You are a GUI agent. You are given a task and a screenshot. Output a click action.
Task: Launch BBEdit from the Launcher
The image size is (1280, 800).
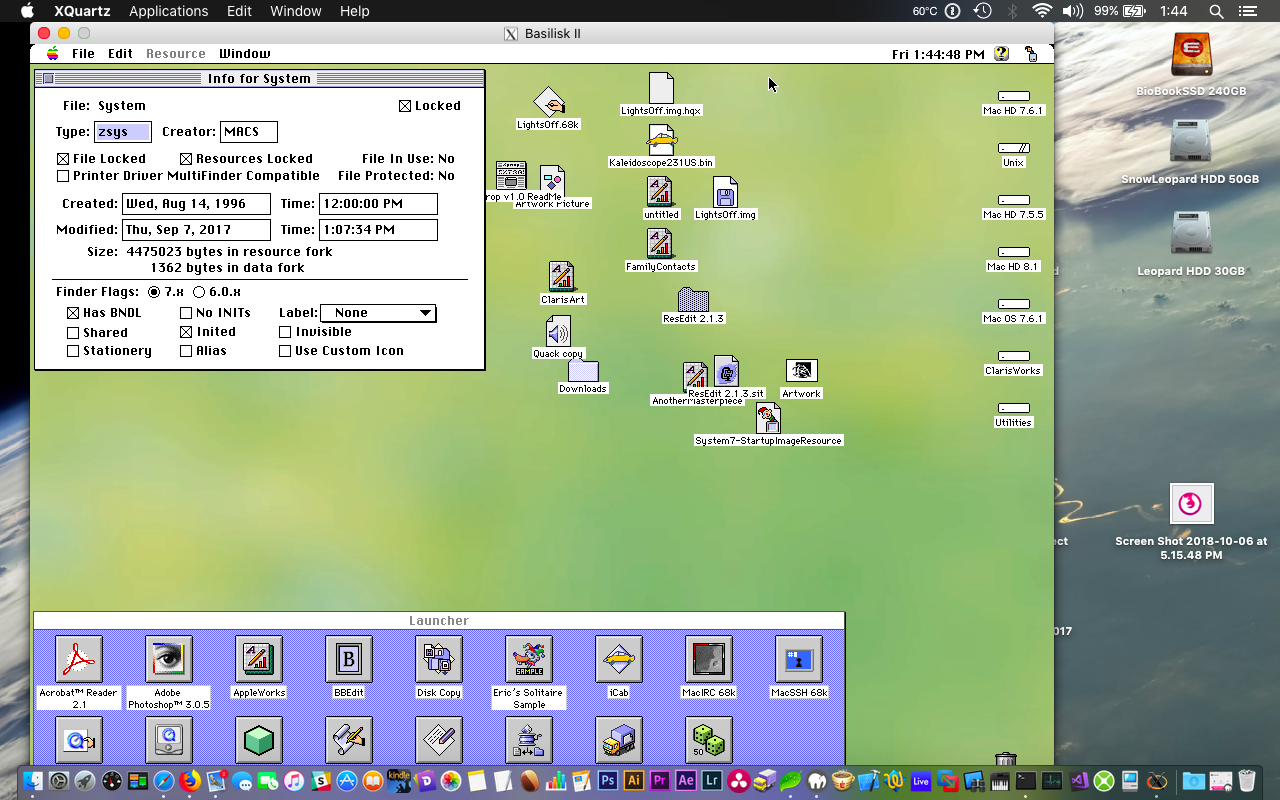pos(348,660)
